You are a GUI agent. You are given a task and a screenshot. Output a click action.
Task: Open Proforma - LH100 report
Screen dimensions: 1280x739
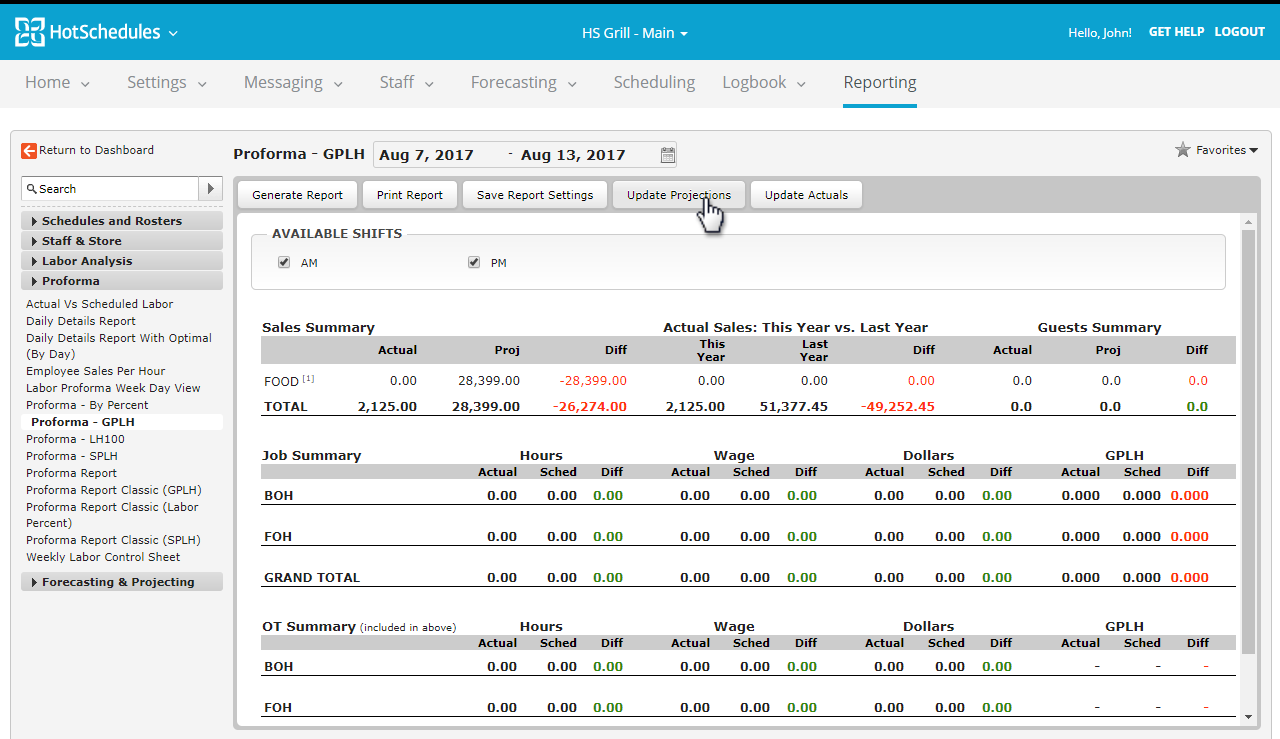click(x=75, y=439)
